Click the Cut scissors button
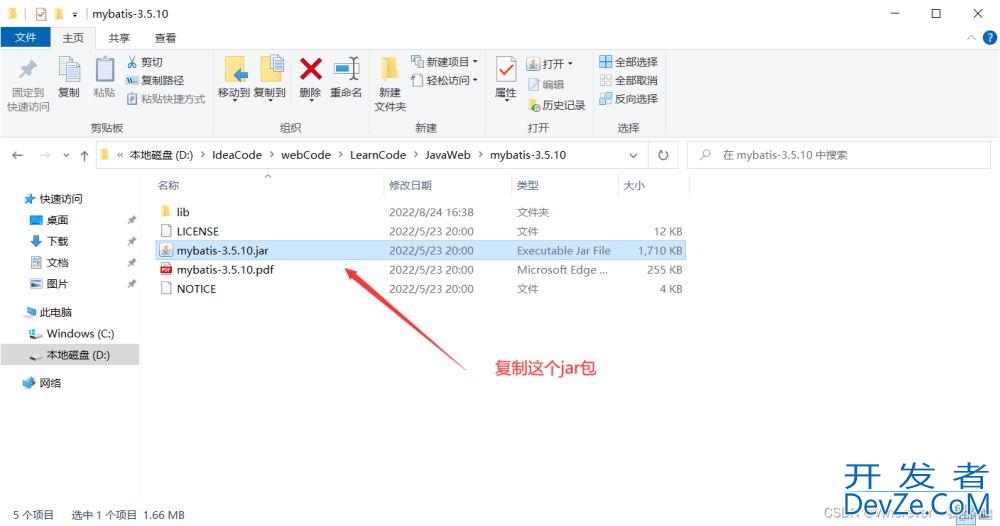Viewport: 1000px width, 526px height. click(145, 62)
